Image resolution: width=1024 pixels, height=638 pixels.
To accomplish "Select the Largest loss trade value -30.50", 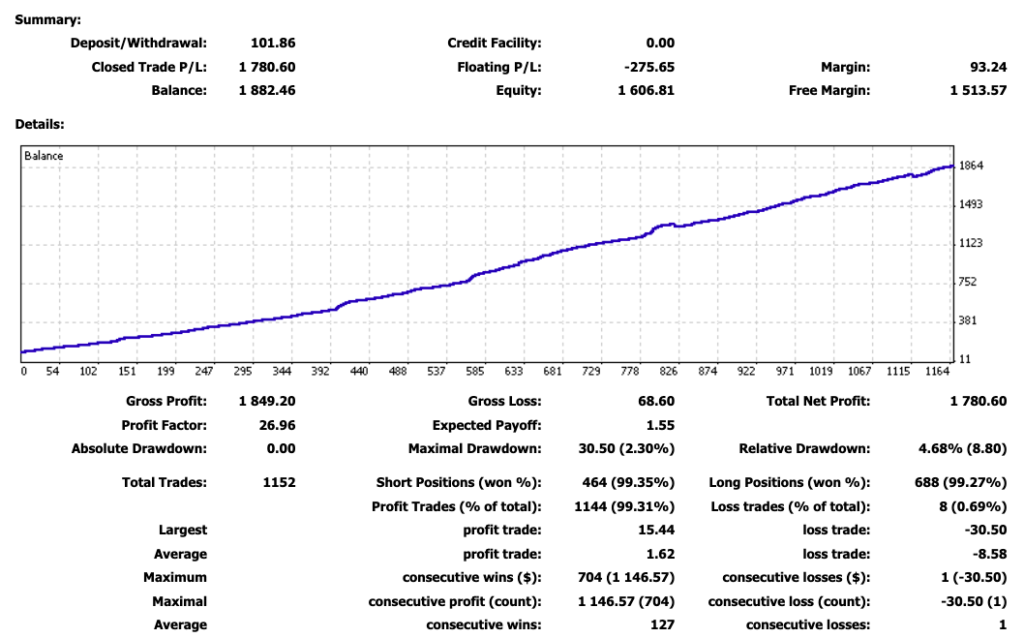I will click(985, 530).
